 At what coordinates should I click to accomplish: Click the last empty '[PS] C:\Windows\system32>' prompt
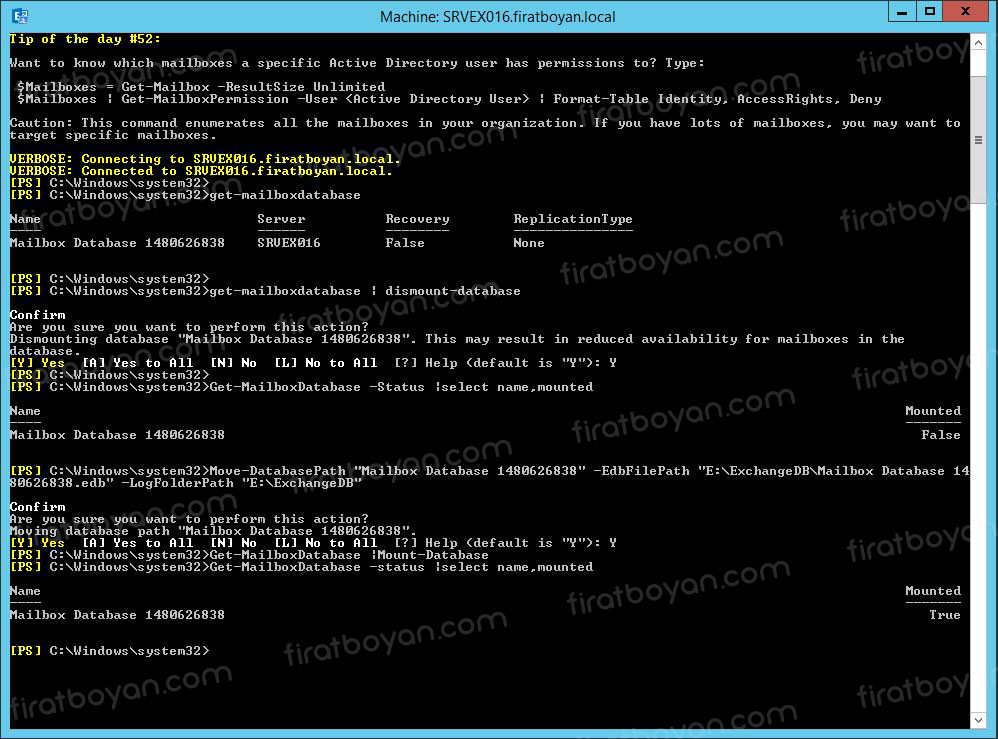click(x=109, y=651)
